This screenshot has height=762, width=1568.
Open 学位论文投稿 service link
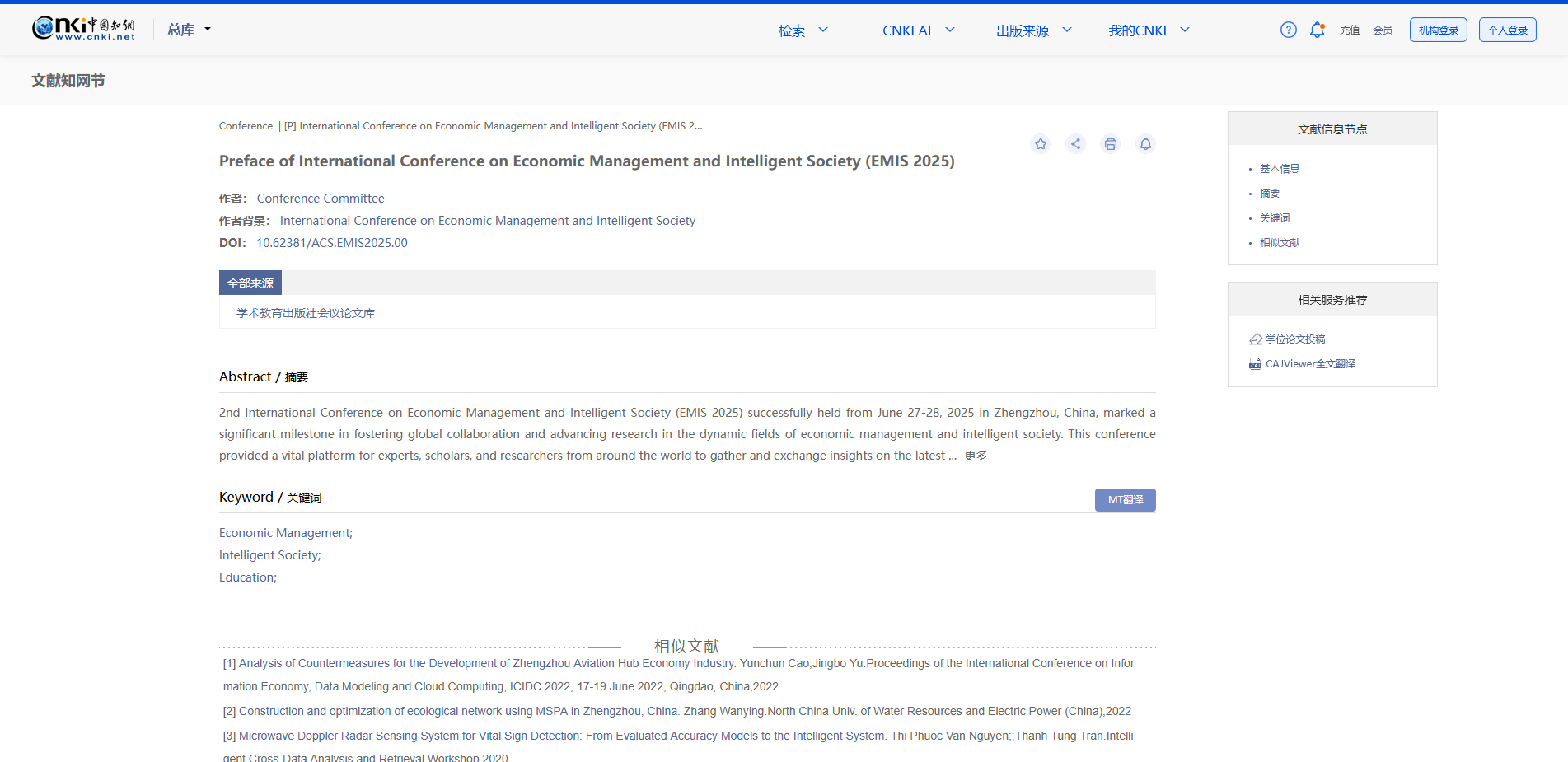point(1295,339)
